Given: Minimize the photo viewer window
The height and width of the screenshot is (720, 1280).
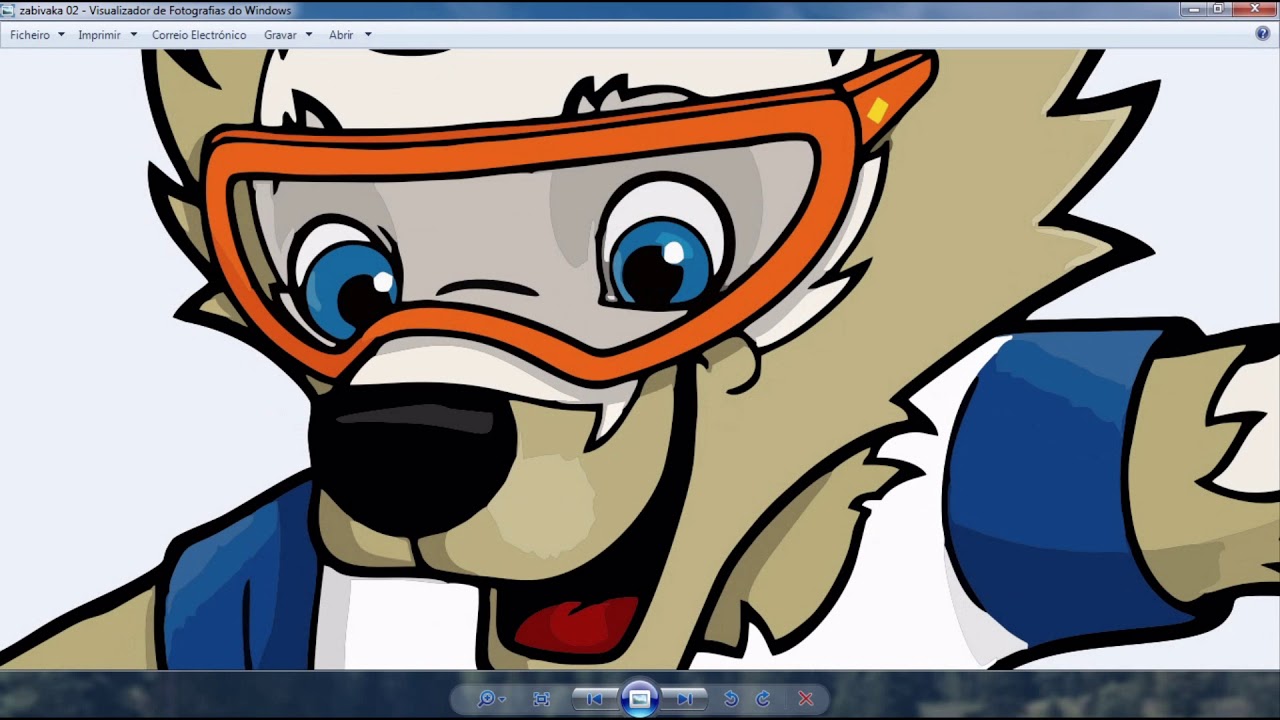Looking at the screenshot, I should coord(1191,9).
